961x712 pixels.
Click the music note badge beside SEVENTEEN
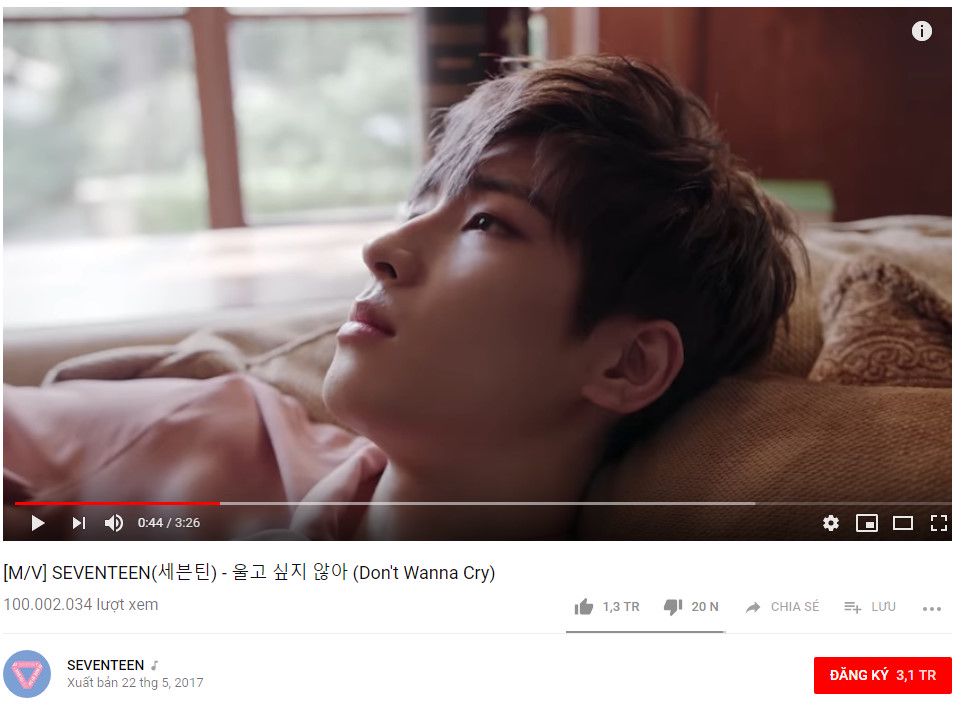(x=155, y=665)
